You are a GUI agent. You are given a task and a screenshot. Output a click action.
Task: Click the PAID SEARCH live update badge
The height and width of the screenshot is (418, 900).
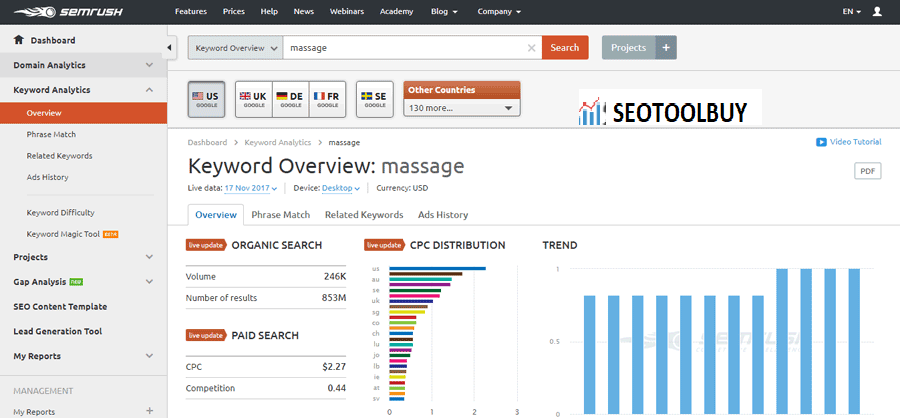click(206, 335)
